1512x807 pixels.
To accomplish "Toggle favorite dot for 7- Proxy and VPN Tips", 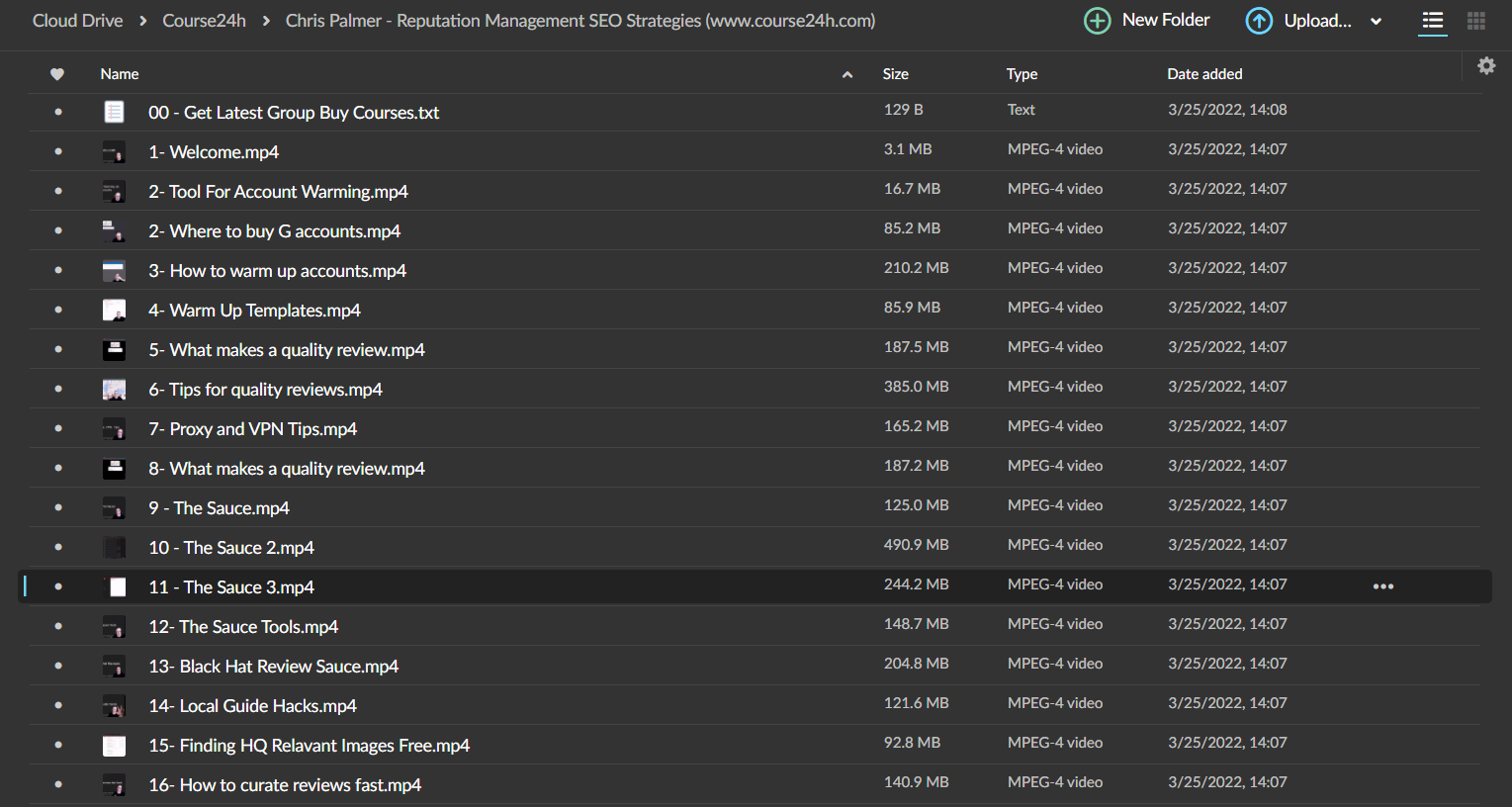I will coord(58,428).
